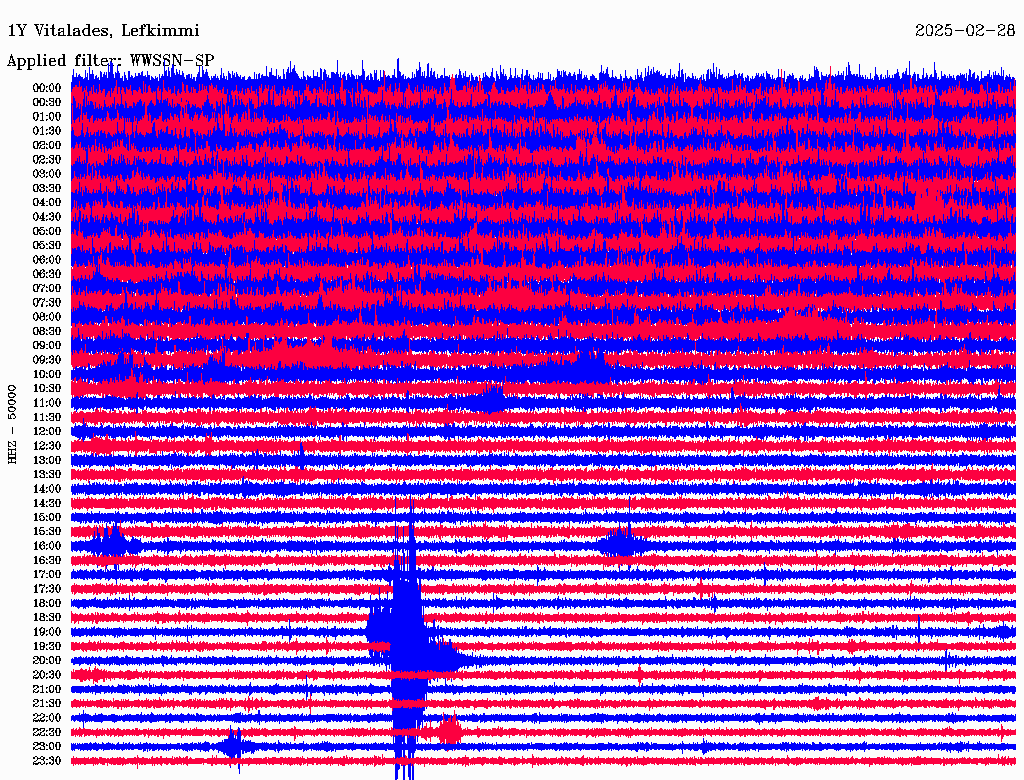The height and width of the screenshot is (780, 1024).
Task: Select the 19:30 time label
Action: point(47,646)
